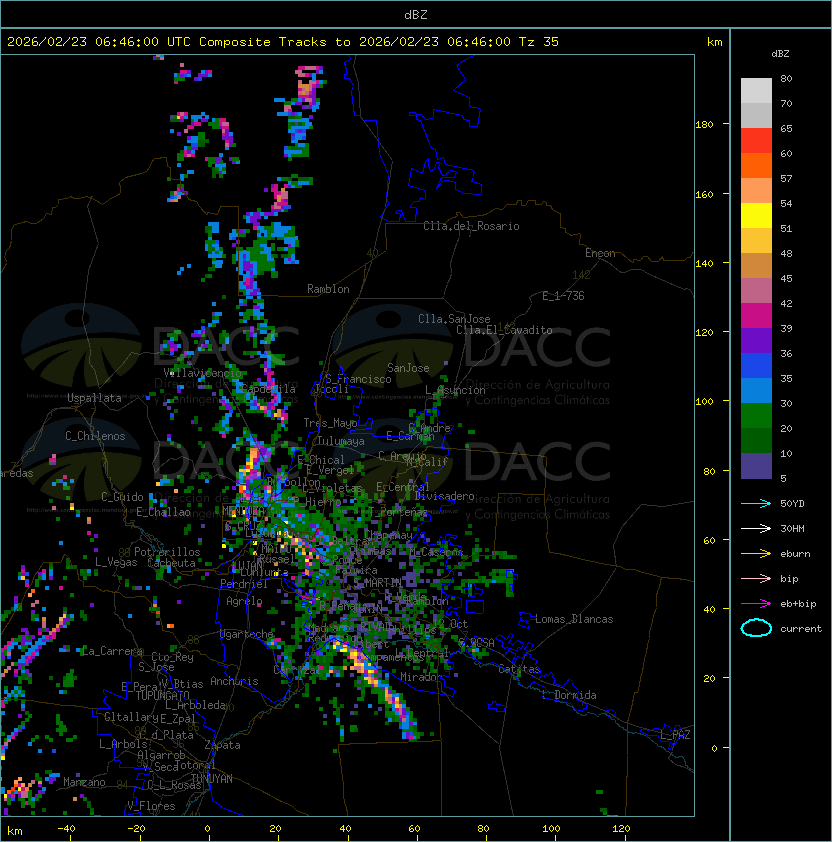Image resolution: width=832 pixels, height=842 pixels.
Task: Click the magenta swatch below 42 dBZ
Action: pos(756,316)
